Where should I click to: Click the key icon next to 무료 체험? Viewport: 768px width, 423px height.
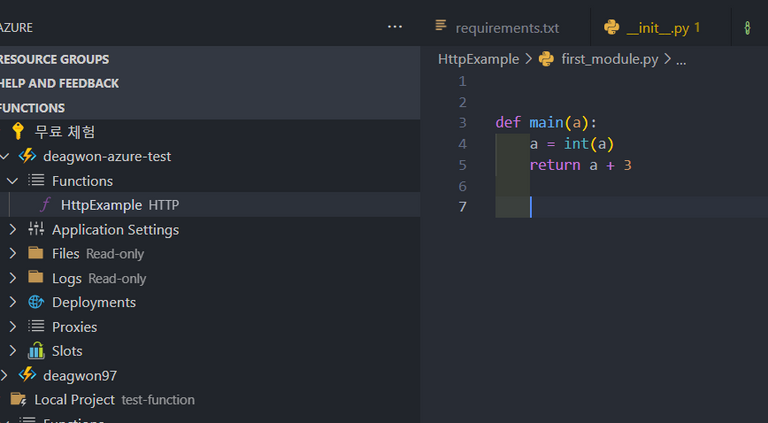pyautogui.click(x=18, y=131)
